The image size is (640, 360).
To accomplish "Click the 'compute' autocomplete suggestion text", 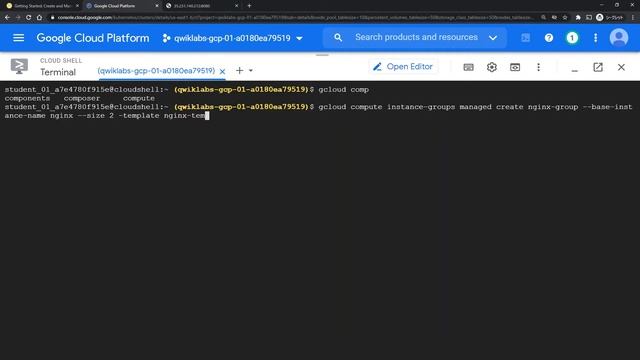I will tap(139, 98).
